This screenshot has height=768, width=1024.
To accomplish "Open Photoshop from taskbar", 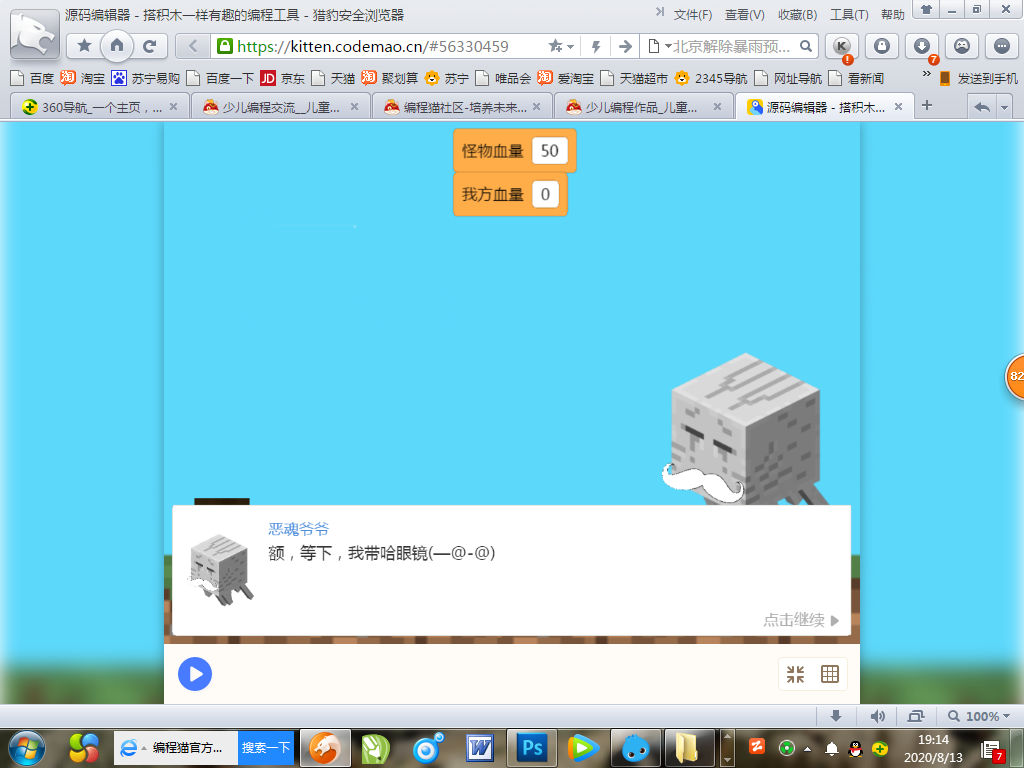I will point(532,748).
